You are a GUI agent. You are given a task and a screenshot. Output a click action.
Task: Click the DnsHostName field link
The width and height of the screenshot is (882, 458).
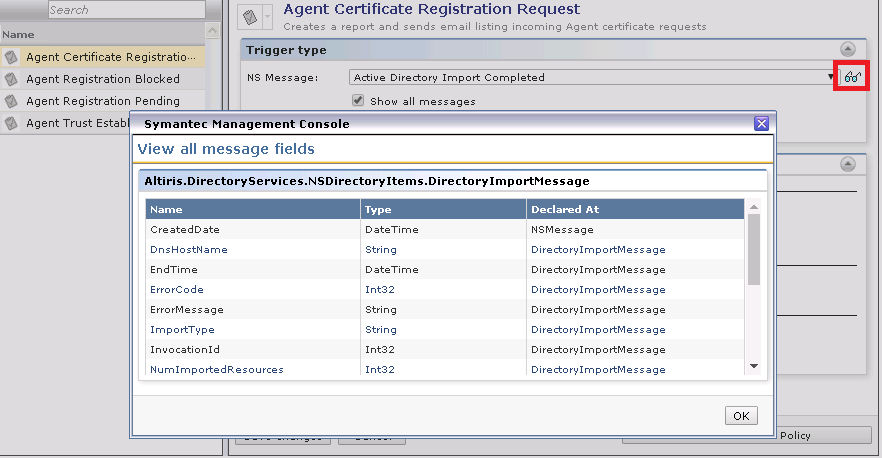click(x=189, y=249)
